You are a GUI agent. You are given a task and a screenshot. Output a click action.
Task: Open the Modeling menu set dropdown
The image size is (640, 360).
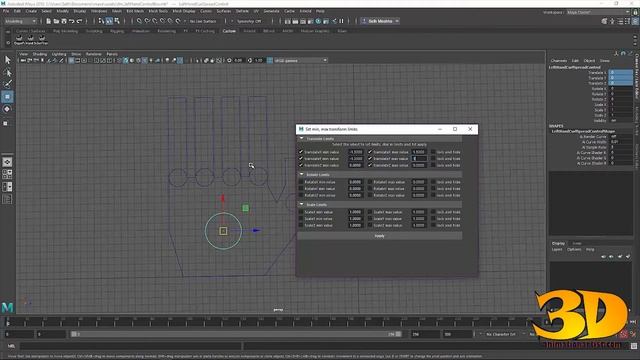20,21
